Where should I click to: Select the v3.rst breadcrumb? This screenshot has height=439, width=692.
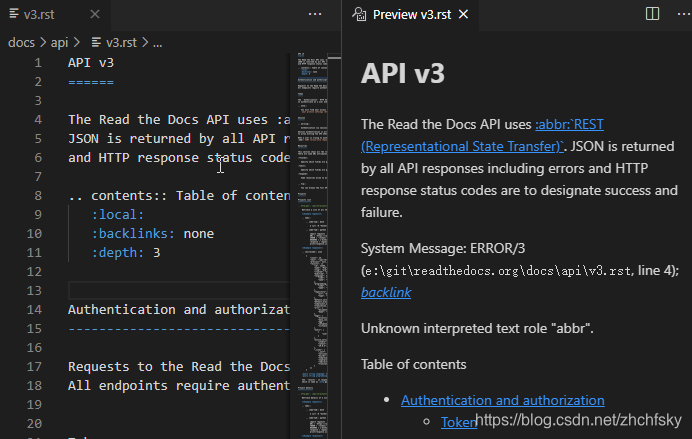(x=121, y=42)
